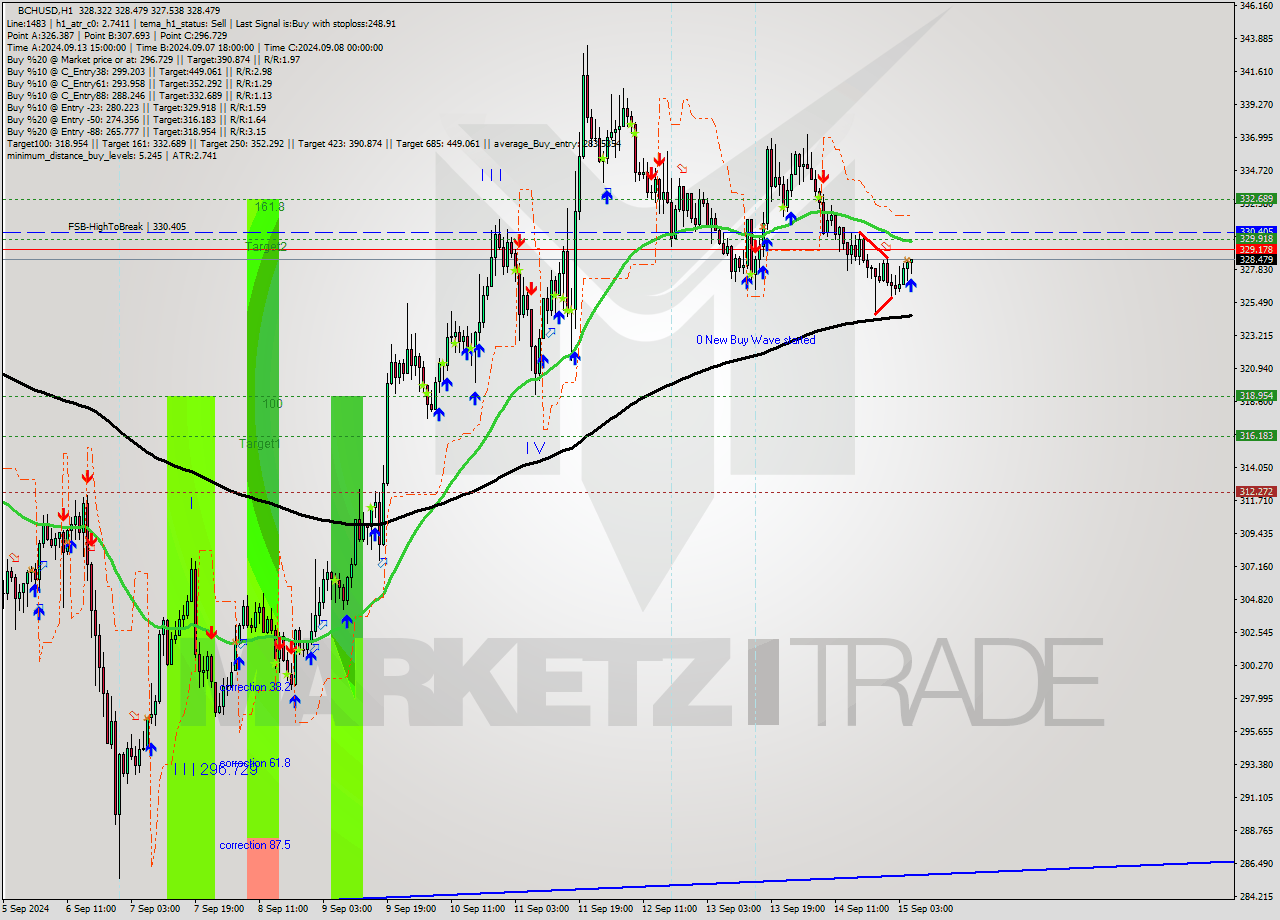This screenshot has height=920, width=1280.
Task: Click the 323.215 price axis label
Action: click(1256, 336)
